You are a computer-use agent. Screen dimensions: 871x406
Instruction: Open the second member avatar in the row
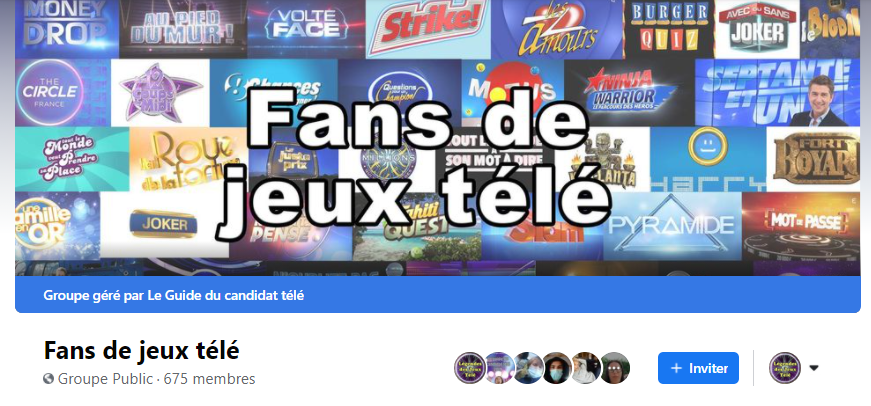[x=499, y=368]
